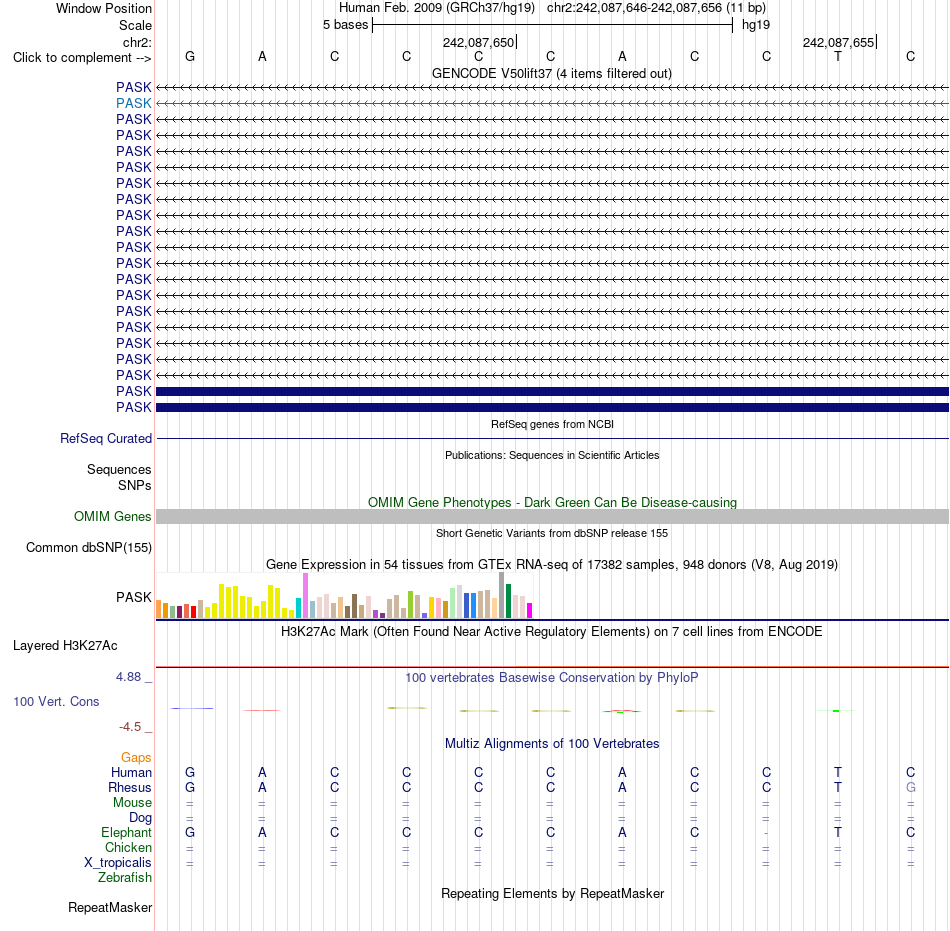This screenshot has height=931, width=950.
Task: Click the grayed G in the Rhesus row
Action: pyautogui.click(x=910, y=787)
